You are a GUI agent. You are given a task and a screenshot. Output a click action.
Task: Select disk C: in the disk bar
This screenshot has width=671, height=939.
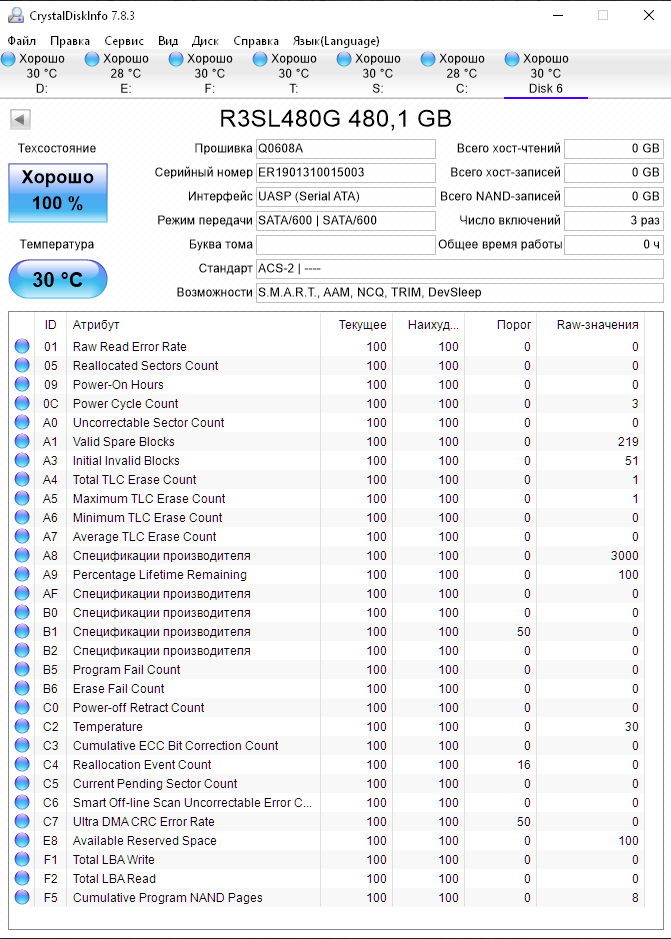(x=461, y=74)
